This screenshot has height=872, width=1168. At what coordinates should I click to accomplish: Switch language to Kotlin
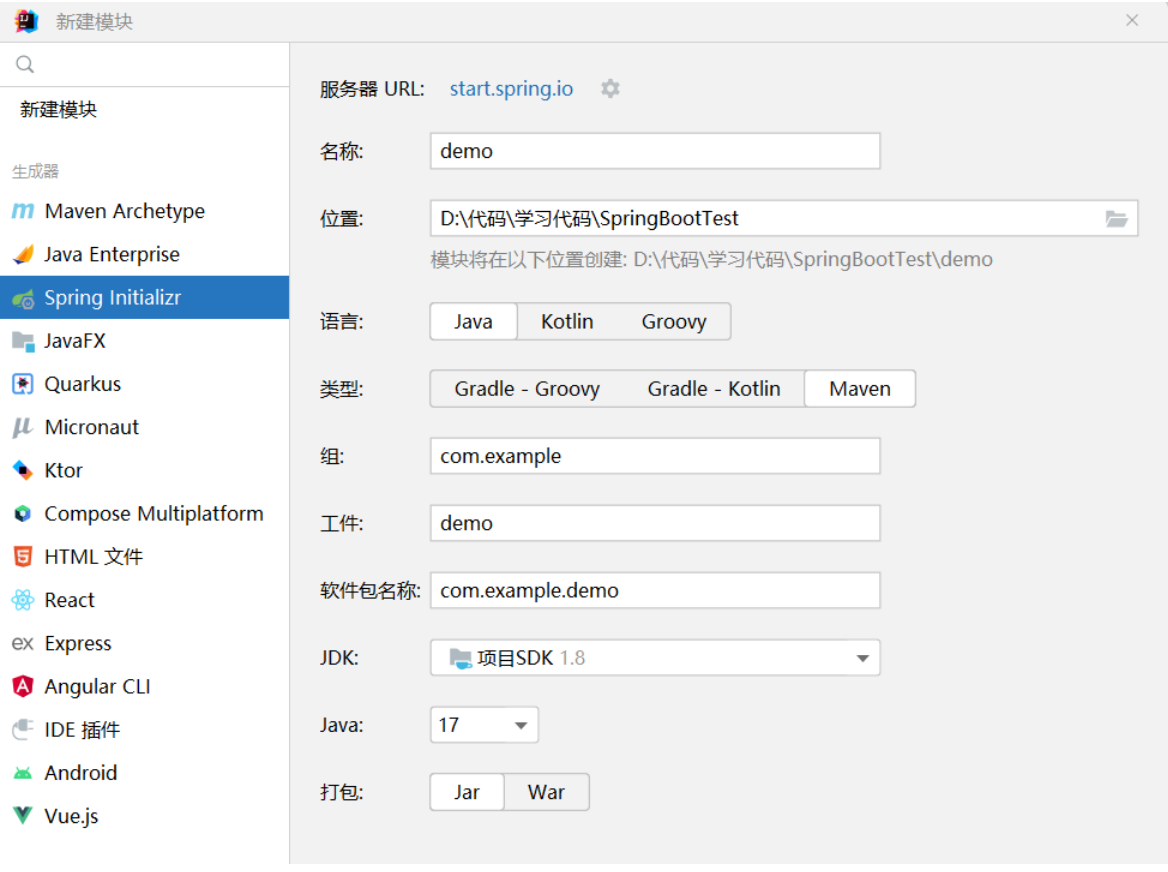[x=567, y=322]
